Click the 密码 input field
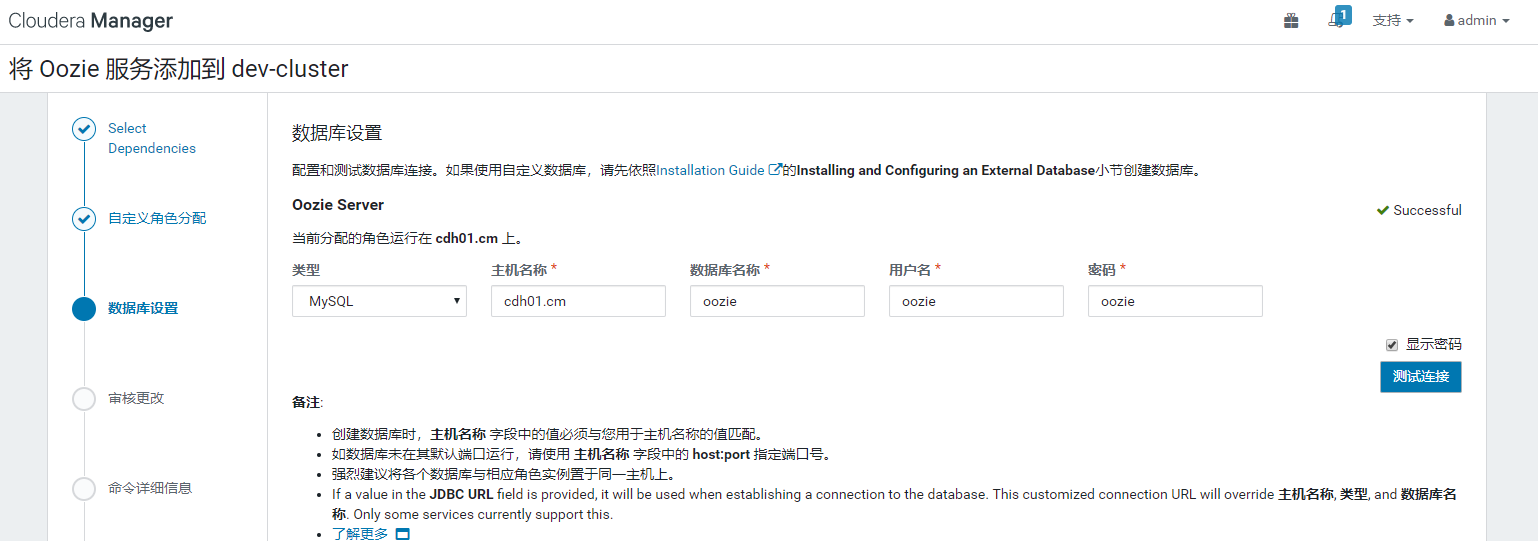Image resolution: width=1538 pixels, height=541 pixels. [x=1175, y=301]
